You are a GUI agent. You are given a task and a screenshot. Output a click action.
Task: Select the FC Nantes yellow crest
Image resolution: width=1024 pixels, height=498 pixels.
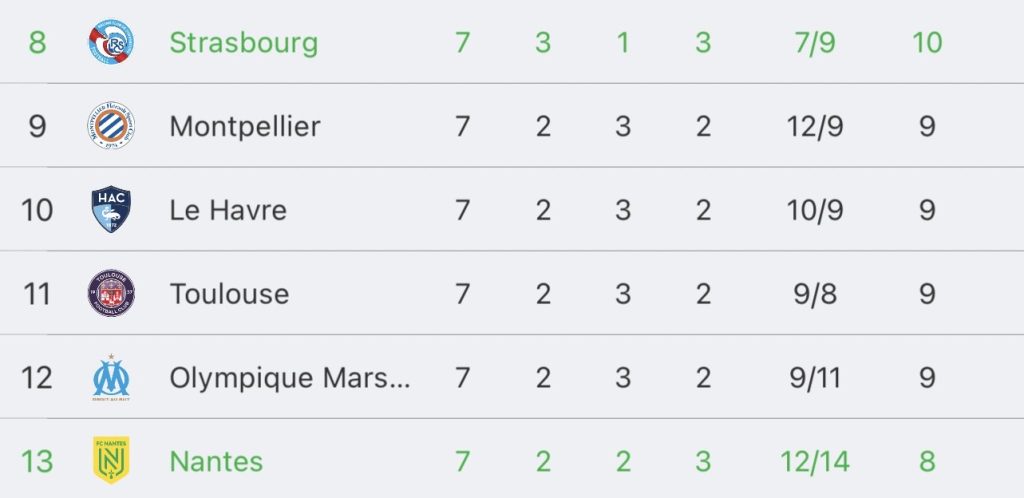coord(111,460)
